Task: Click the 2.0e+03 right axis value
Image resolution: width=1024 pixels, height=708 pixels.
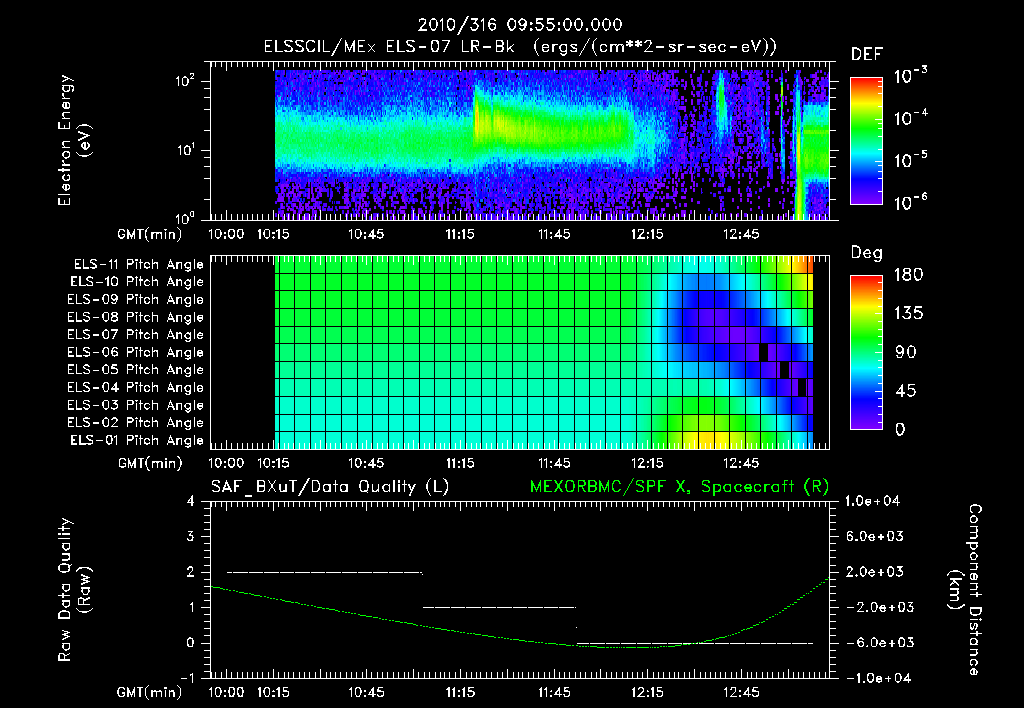Action: (x=875, y=572)
